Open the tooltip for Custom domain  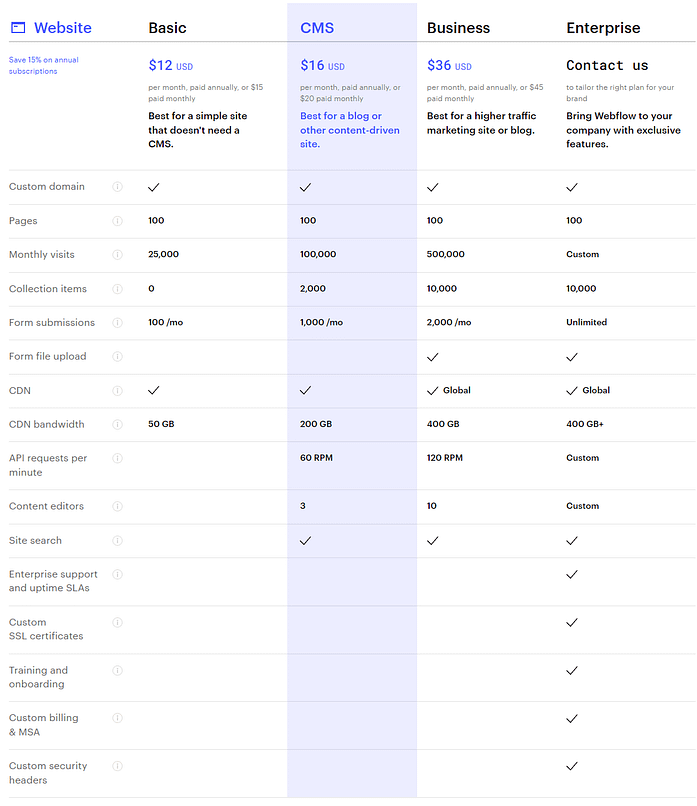click(x=118, y=186)
